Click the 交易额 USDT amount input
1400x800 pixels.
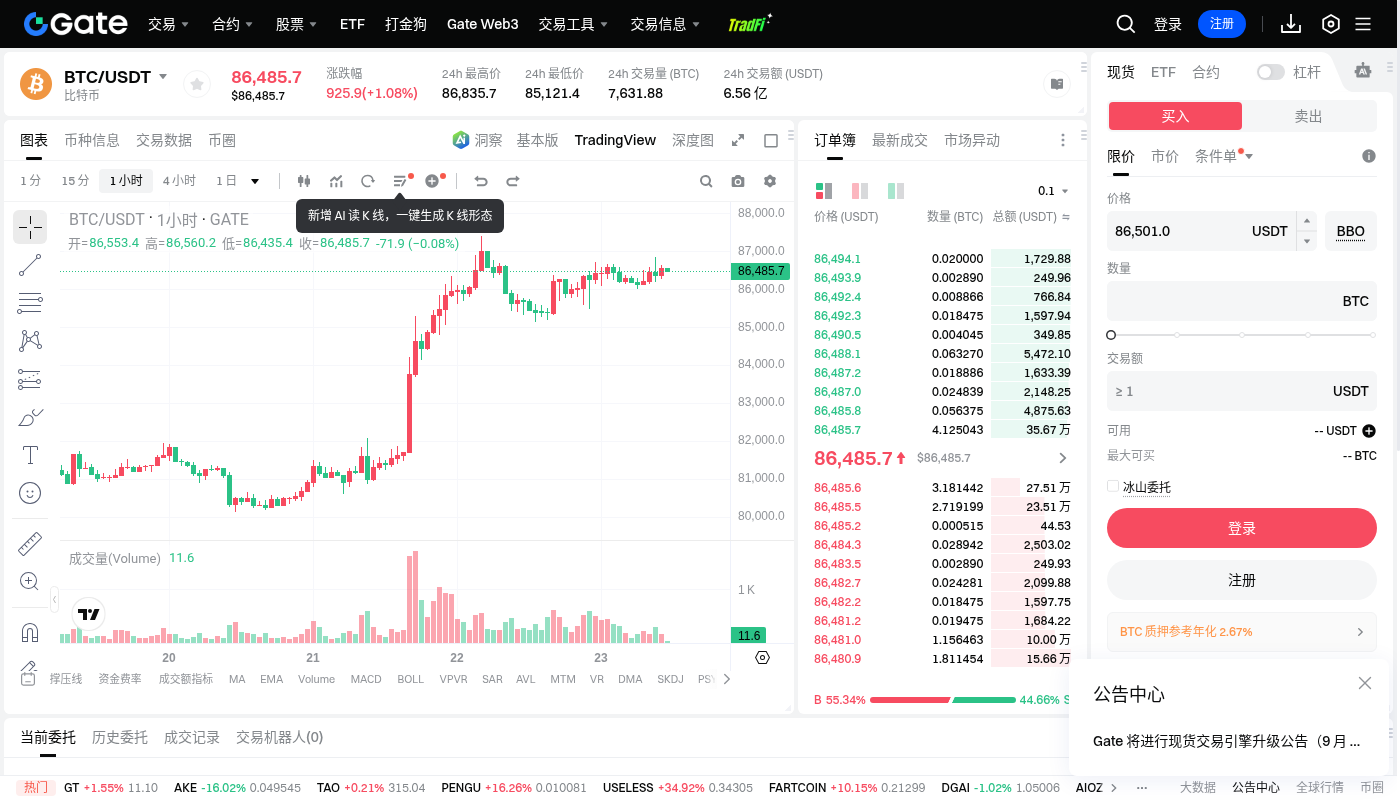(1242, 391)
